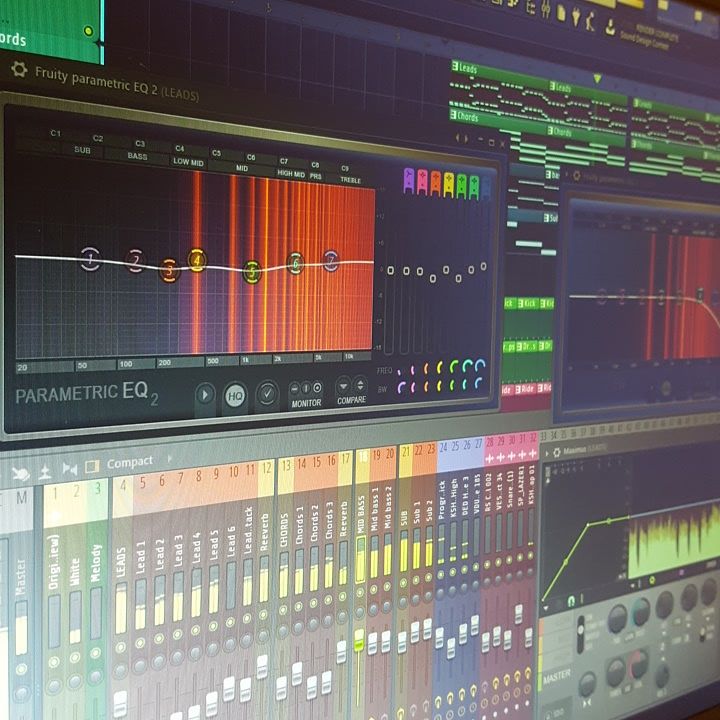This screenshot has width=720, height=720.
Task: Click the pink band 2 type token
Action: 422,182
